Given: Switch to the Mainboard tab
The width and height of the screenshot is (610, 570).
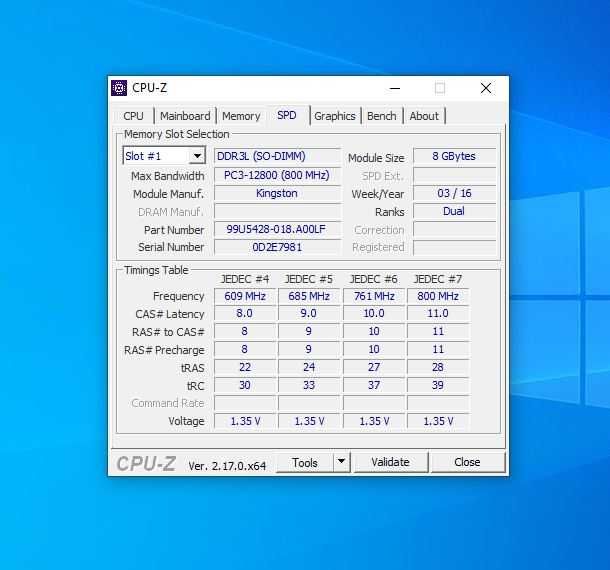Looking at the screenshot, I should [x=185, y=116].
